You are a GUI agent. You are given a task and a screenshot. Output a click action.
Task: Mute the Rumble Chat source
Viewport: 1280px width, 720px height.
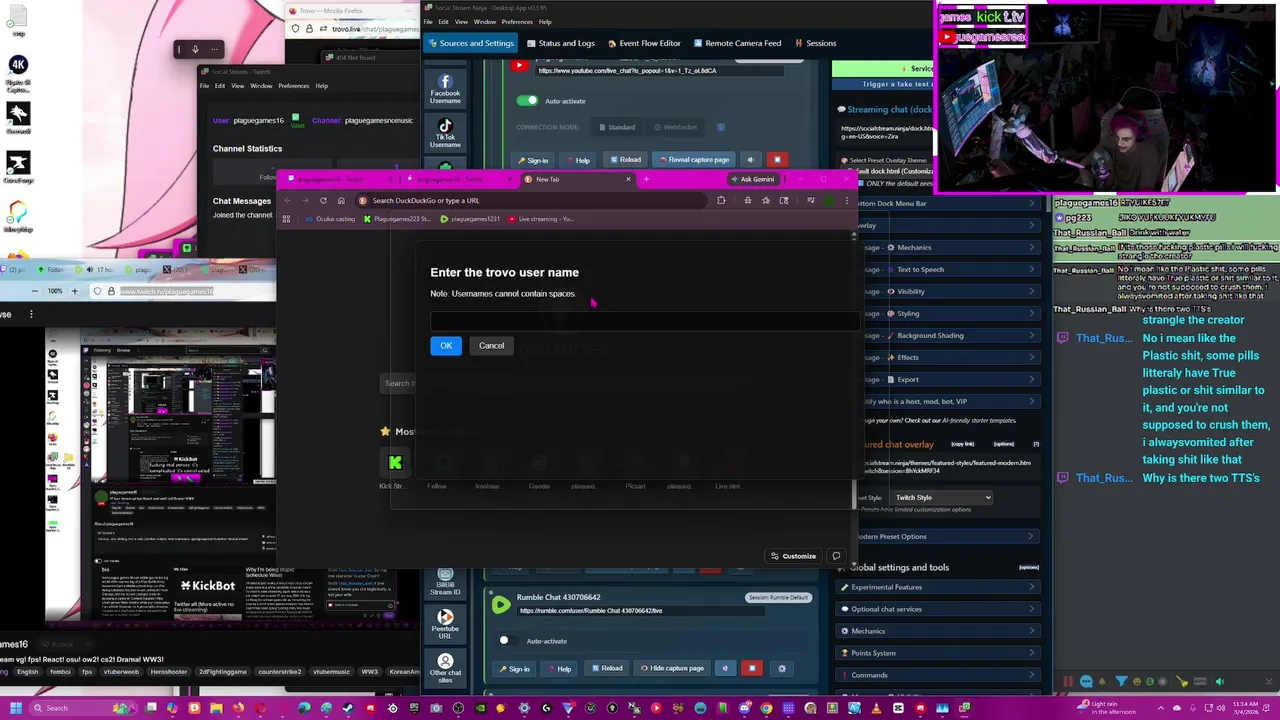pos(725,668)
